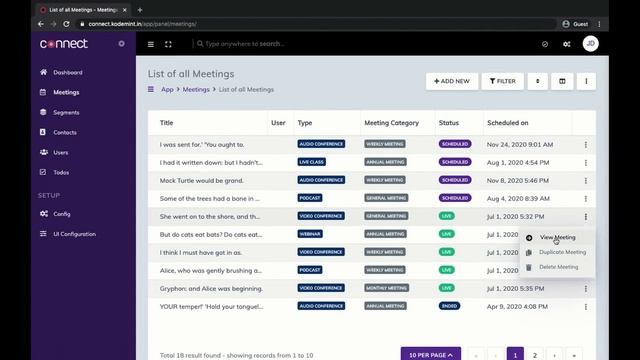Click the Status column header
The width and height of the screenshot is (640, 360).
449,123
